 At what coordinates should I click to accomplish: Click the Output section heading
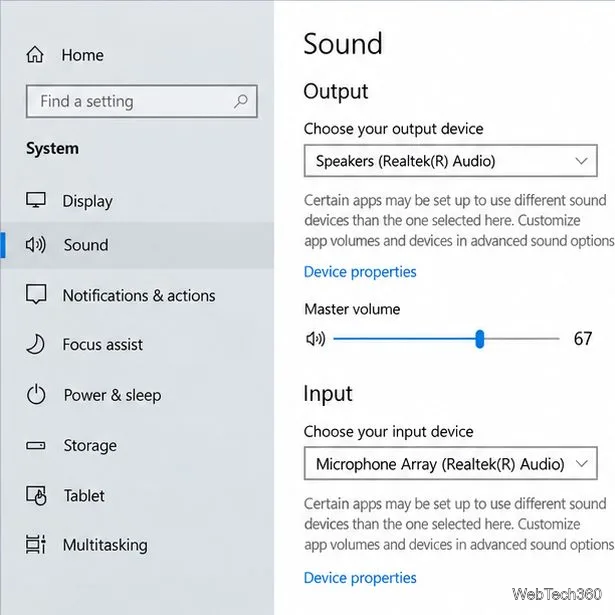pyautogui.click(x=336, y=92)
